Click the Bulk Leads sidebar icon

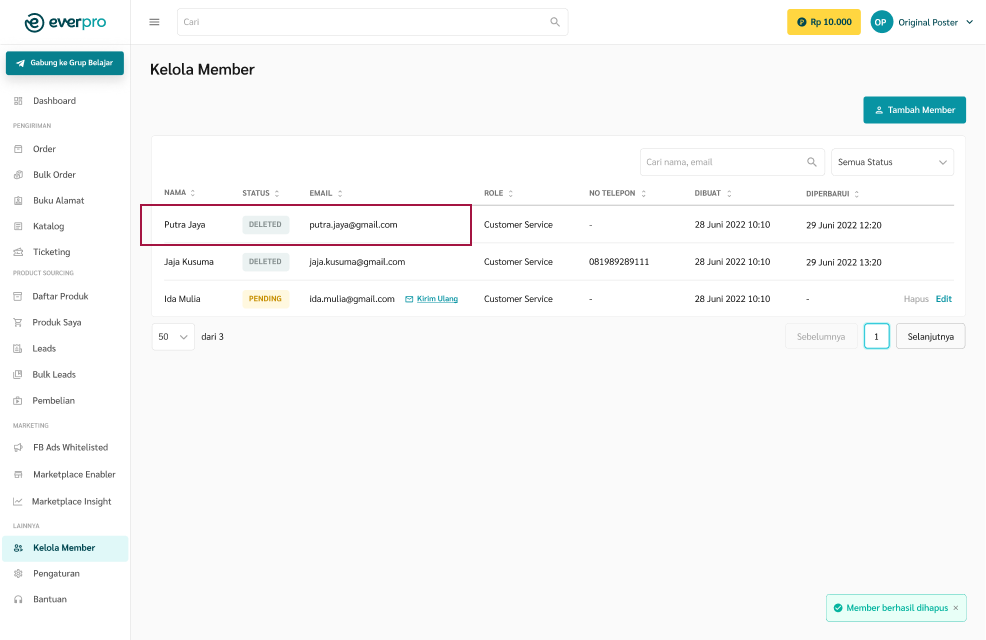pos(18,375)
